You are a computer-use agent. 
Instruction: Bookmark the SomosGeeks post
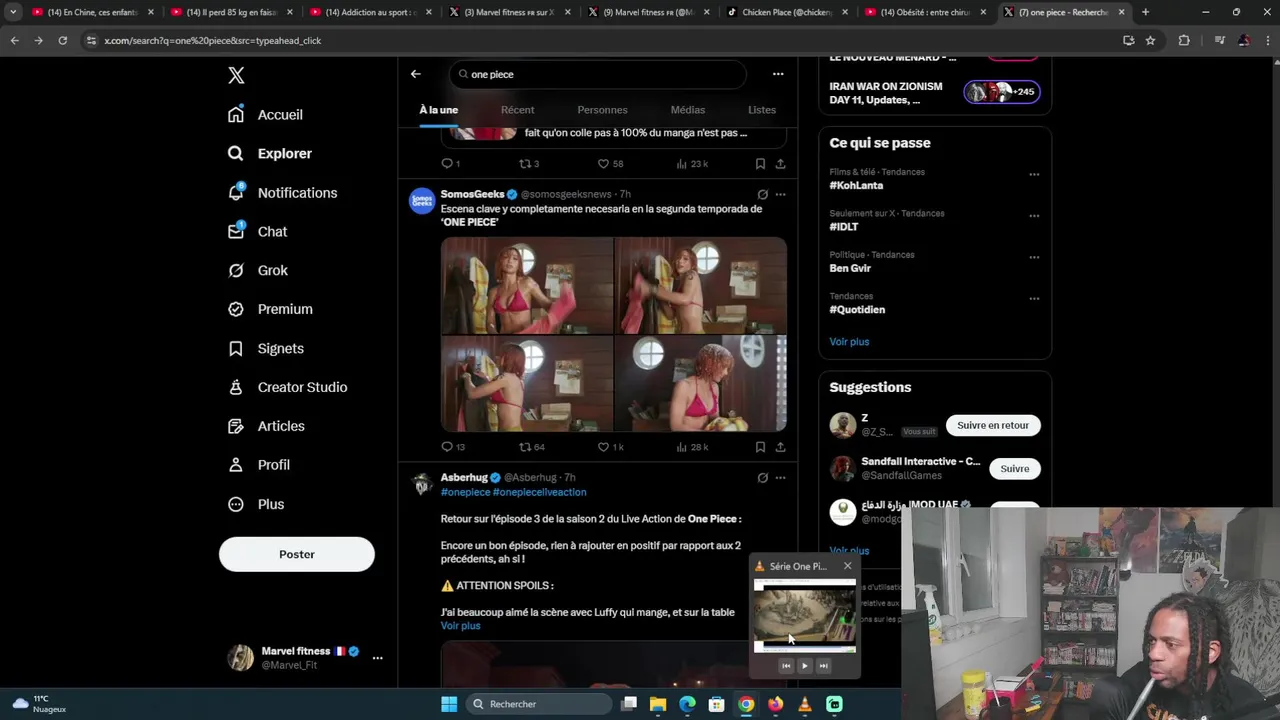[760, 447]
